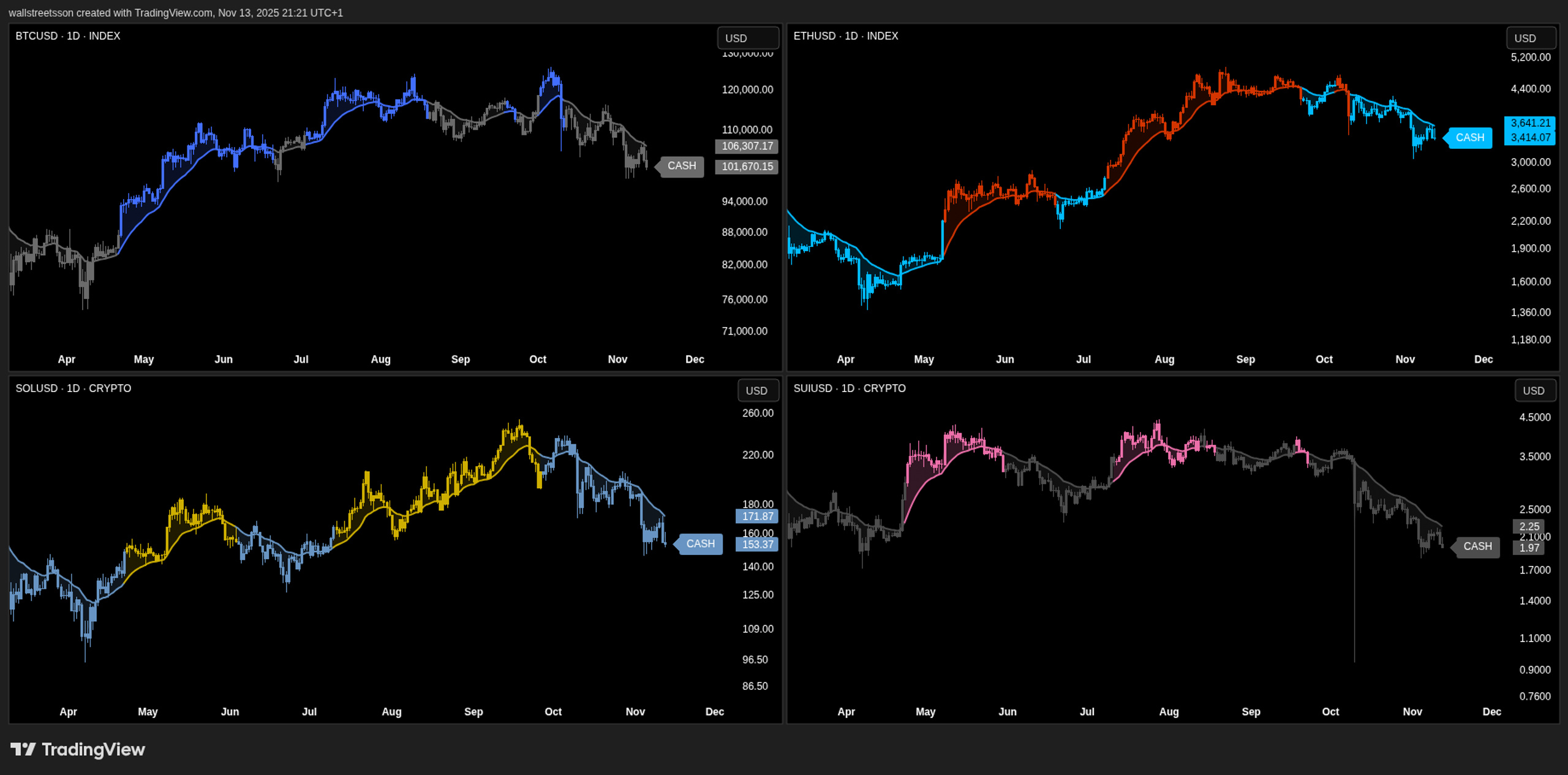Open the USD currency selector on SOLUSD chart

coord(758,390)
